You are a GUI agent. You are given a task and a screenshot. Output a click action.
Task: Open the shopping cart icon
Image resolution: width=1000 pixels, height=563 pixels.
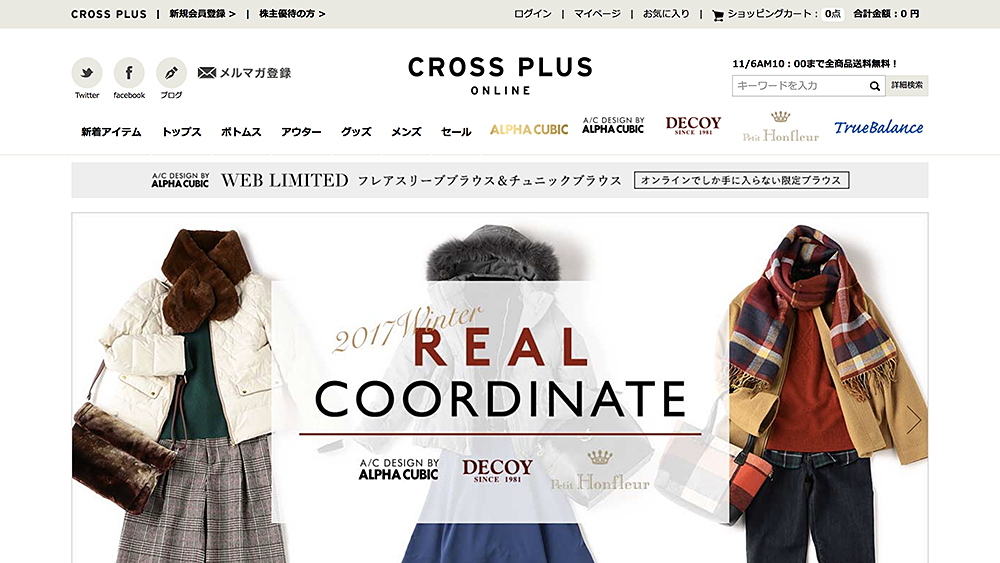point(717,15)
